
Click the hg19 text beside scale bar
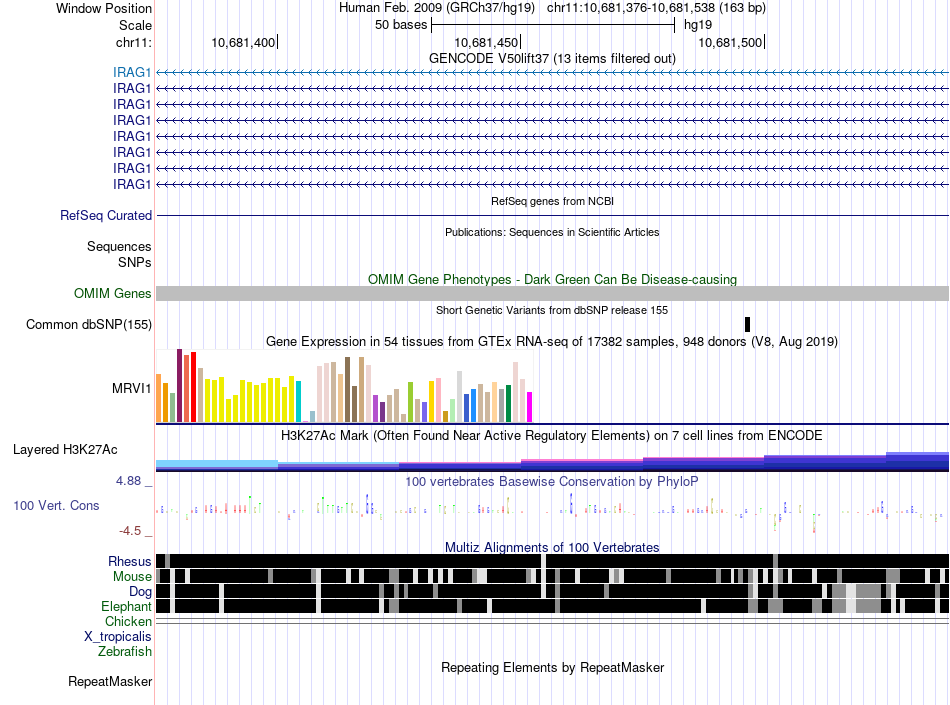point(698,25)
